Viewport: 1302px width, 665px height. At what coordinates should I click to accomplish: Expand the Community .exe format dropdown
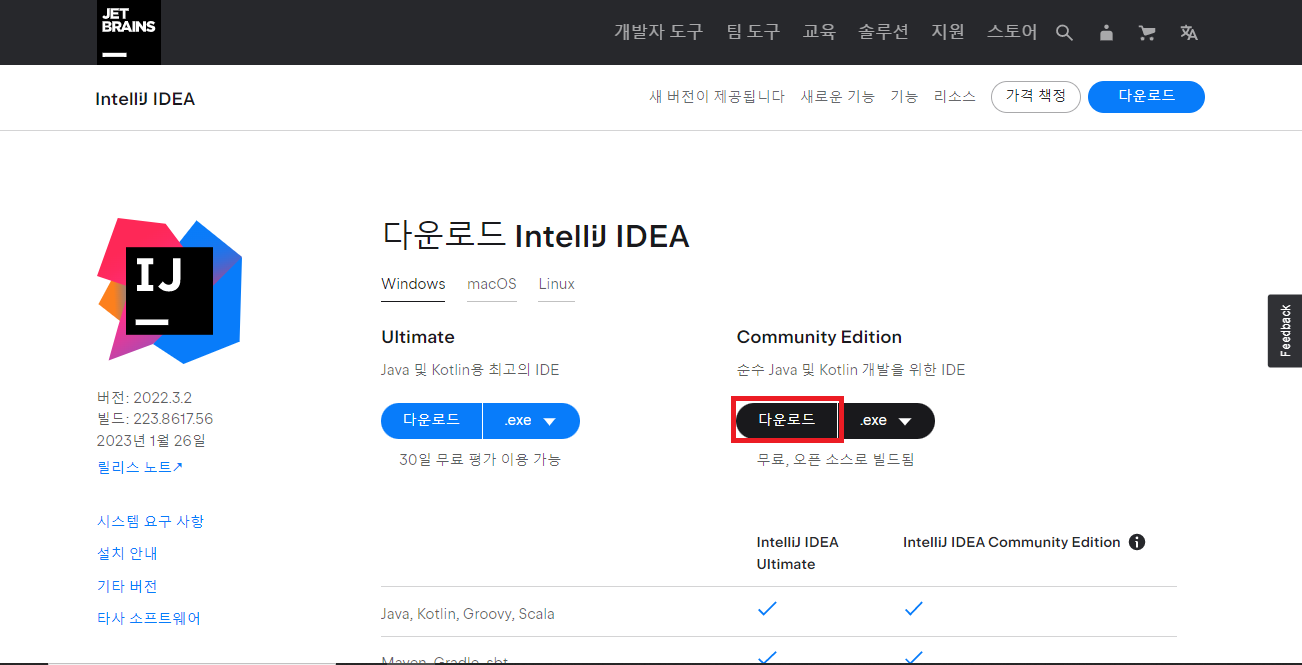point(887,421)
